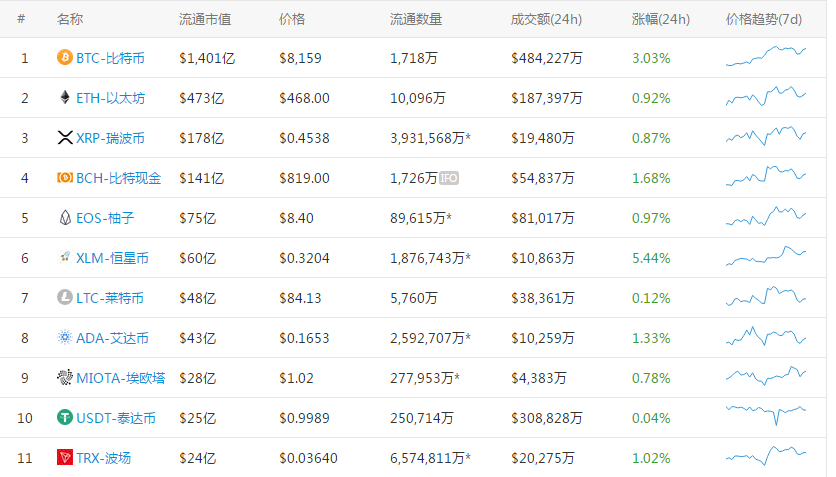
Task: Click the XRP logo icon
Action: point(65,138)
